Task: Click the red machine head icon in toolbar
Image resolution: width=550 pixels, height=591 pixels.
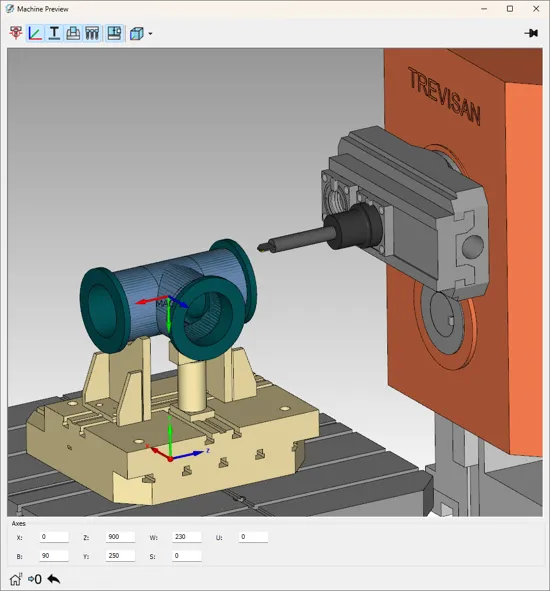Action: tap(16, 33)
